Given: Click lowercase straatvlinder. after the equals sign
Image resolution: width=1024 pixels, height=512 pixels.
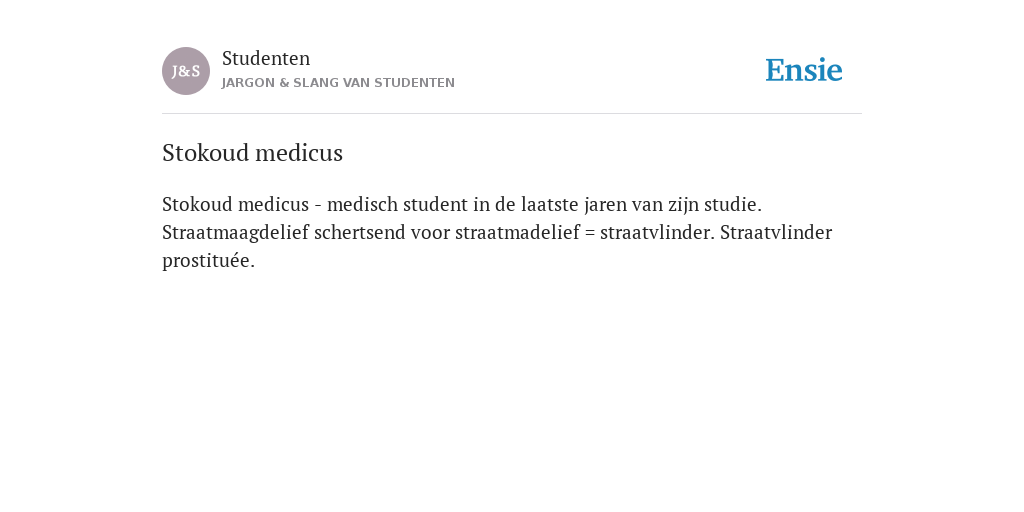Looking at the screenshot, I should [x=658, y=233].
